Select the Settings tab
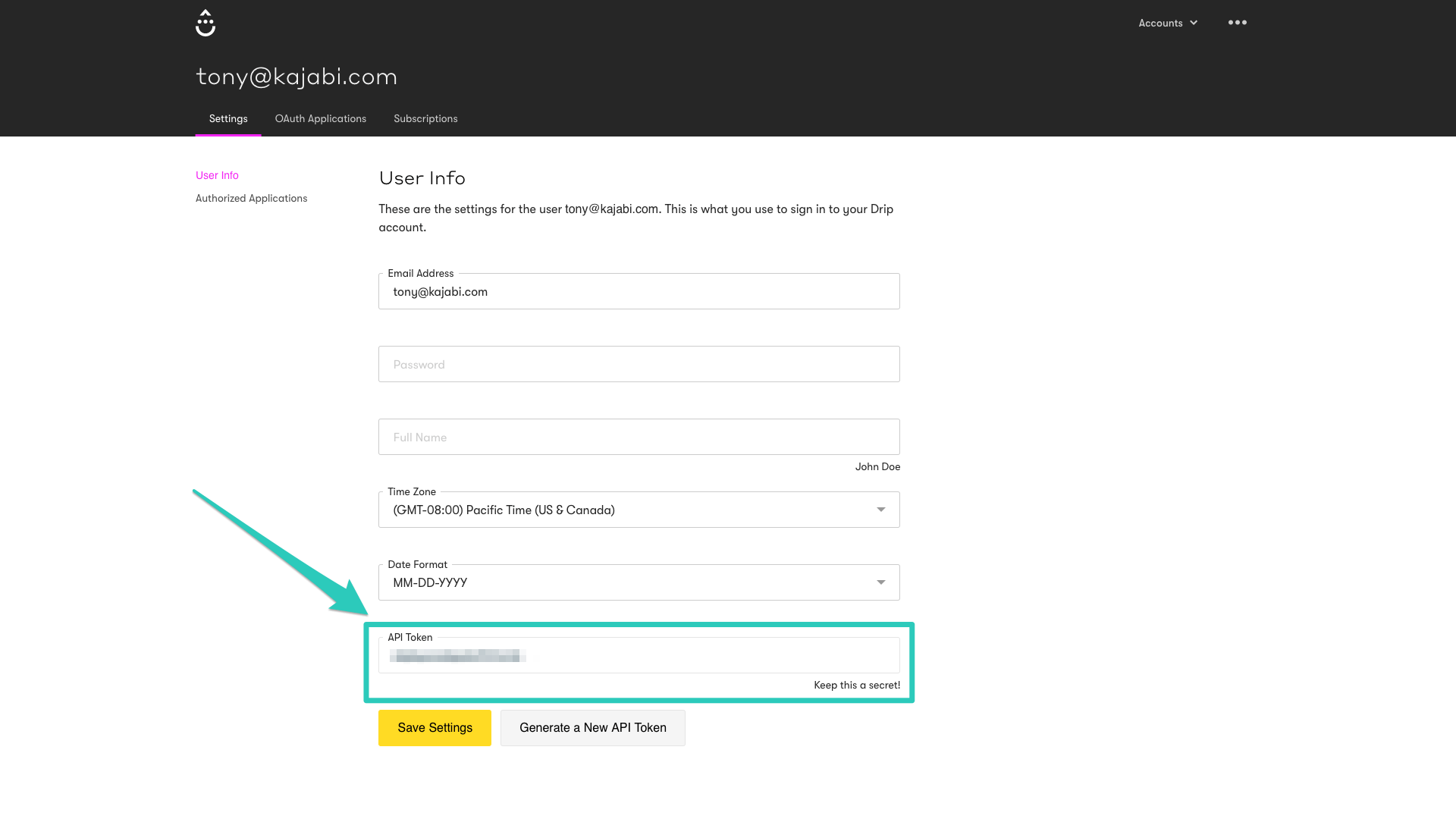Viewport: 1456px width, 819px height. click(227, 118)
